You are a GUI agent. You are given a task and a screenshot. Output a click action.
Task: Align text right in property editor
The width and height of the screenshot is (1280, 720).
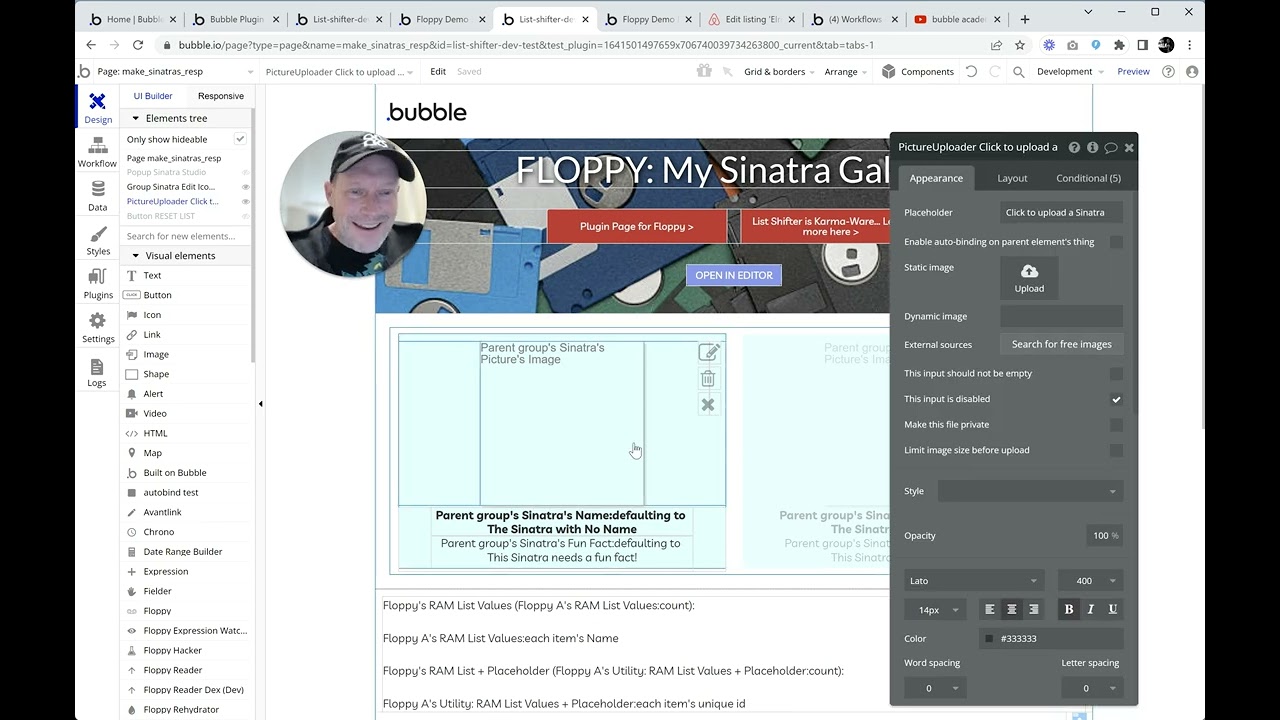coord(1034,609)
